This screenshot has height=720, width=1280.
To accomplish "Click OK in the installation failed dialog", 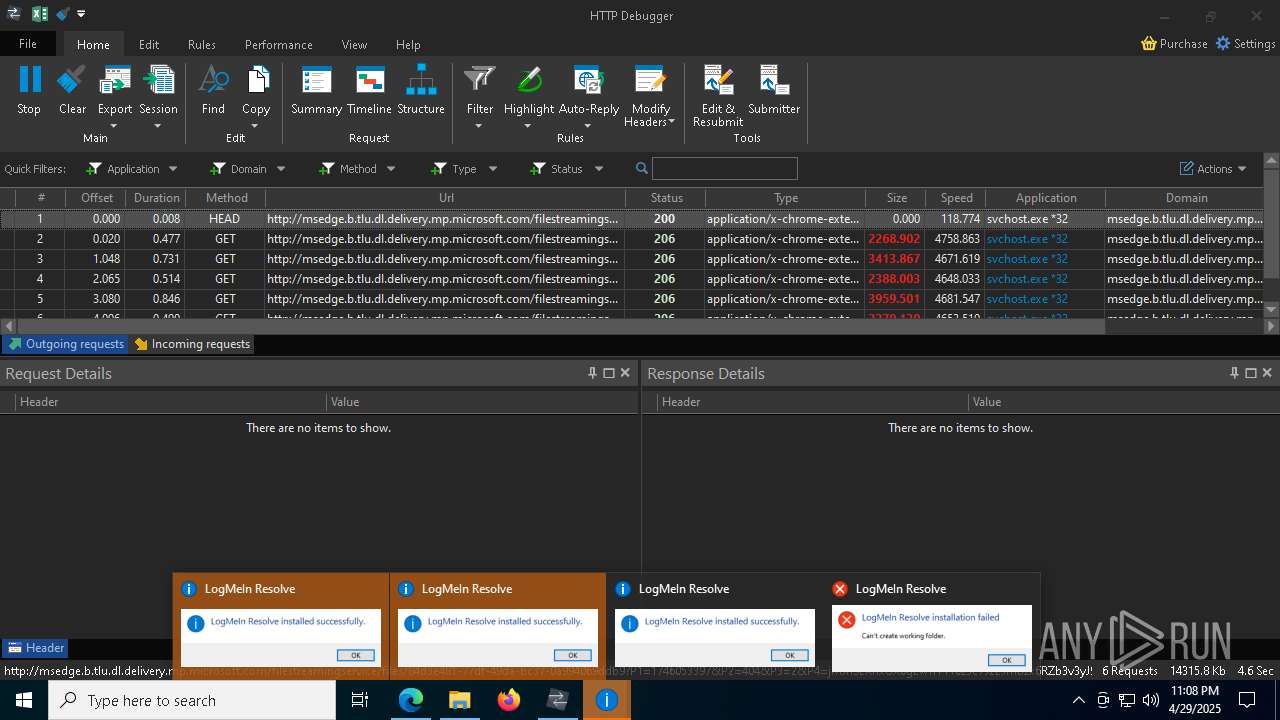I will point(1006,660).
